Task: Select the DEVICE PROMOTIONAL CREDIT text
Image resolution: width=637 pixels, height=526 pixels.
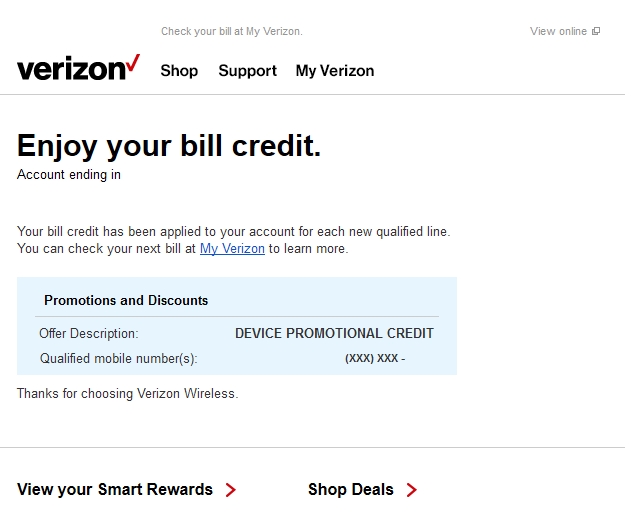Action: [334, 333]
